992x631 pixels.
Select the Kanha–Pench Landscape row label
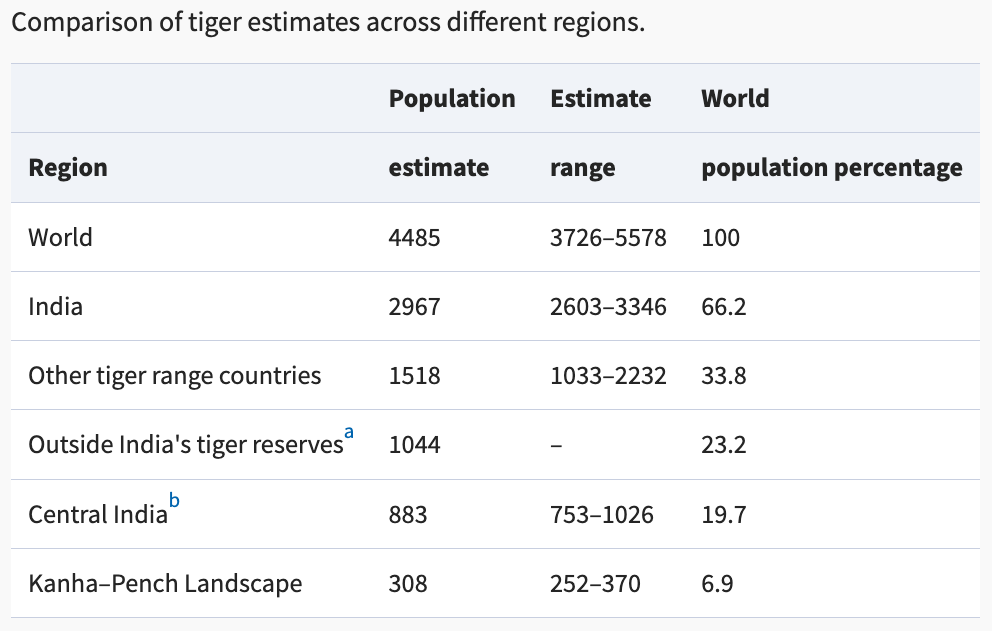[x=165, y=584]
